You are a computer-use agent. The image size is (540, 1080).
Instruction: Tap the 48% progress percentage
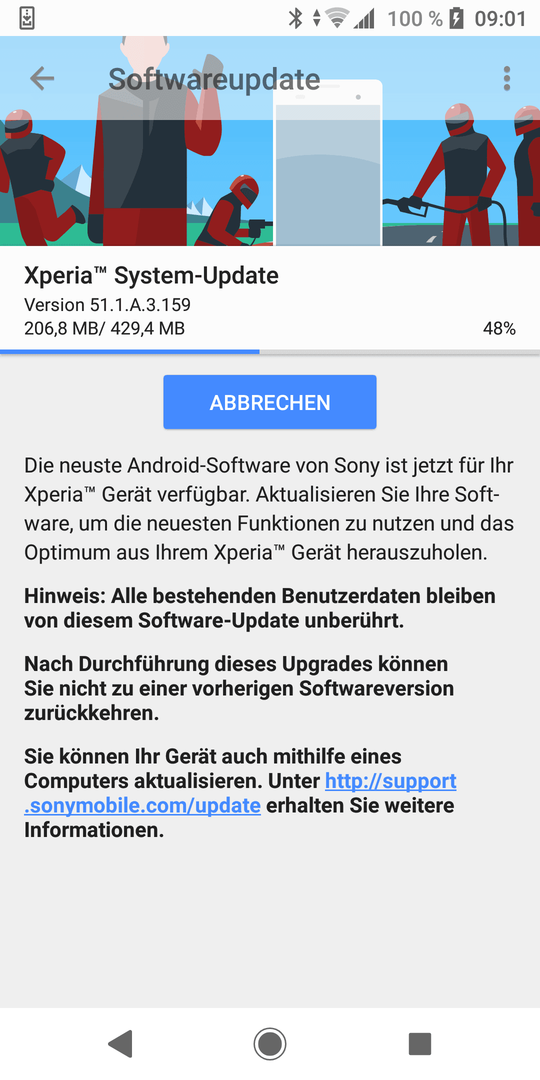coord(499,329)
